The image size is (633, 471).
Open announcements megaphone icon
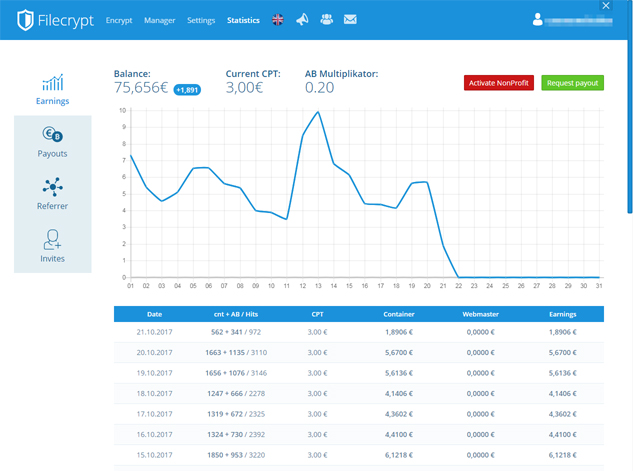[x=302, y=19]
